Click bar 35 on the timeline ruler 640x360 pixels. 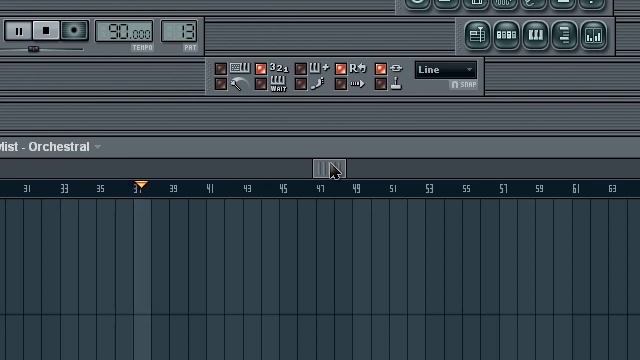click(x=100, y=189)
